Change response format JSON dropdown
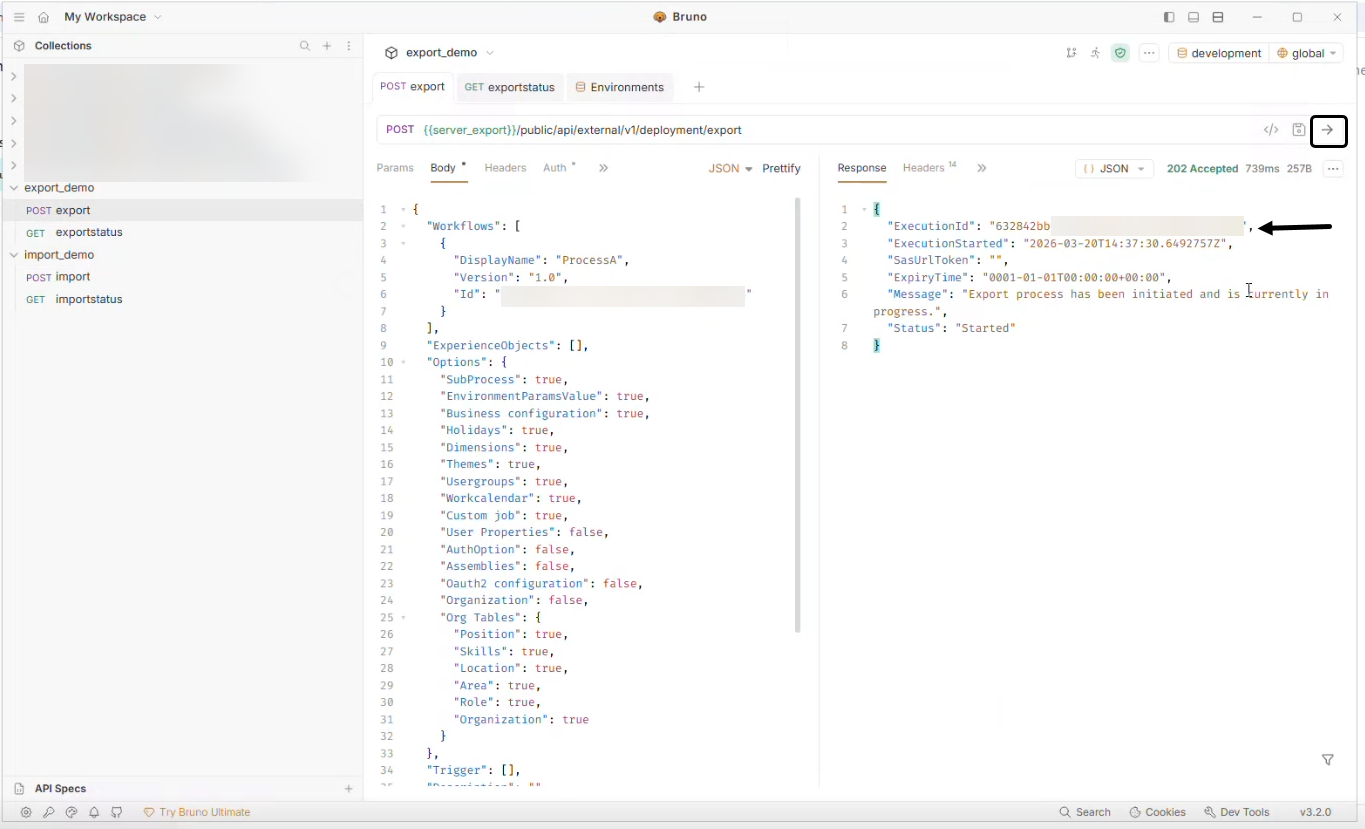 (x=1114, y=169)
